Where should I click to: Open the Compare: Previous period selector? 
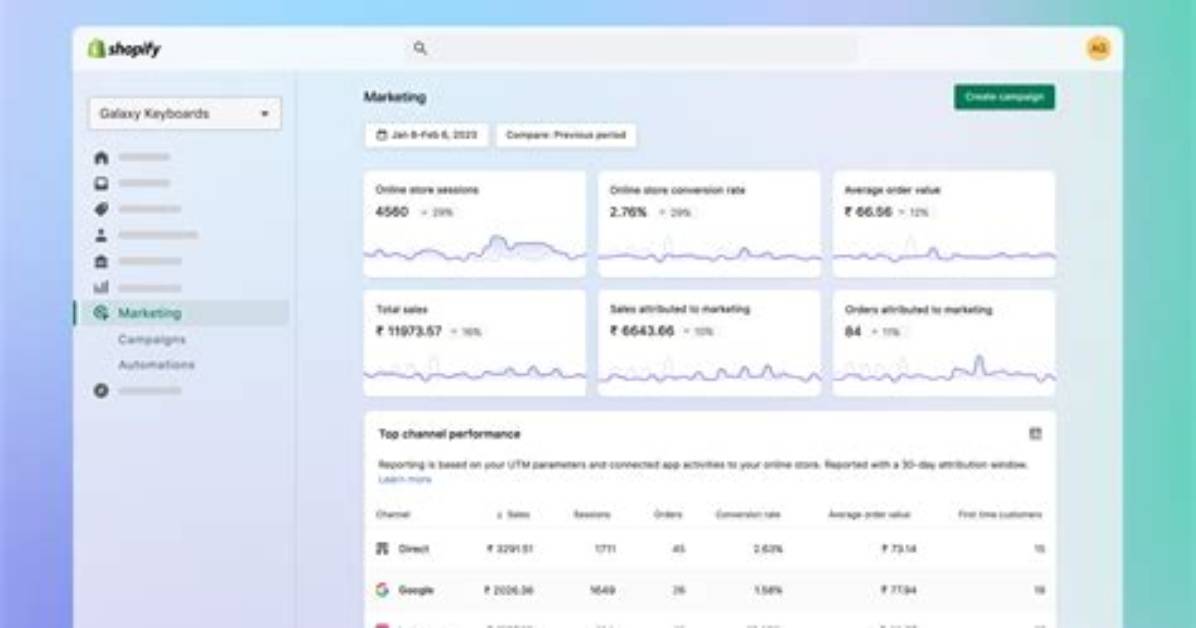pos(566,135)
